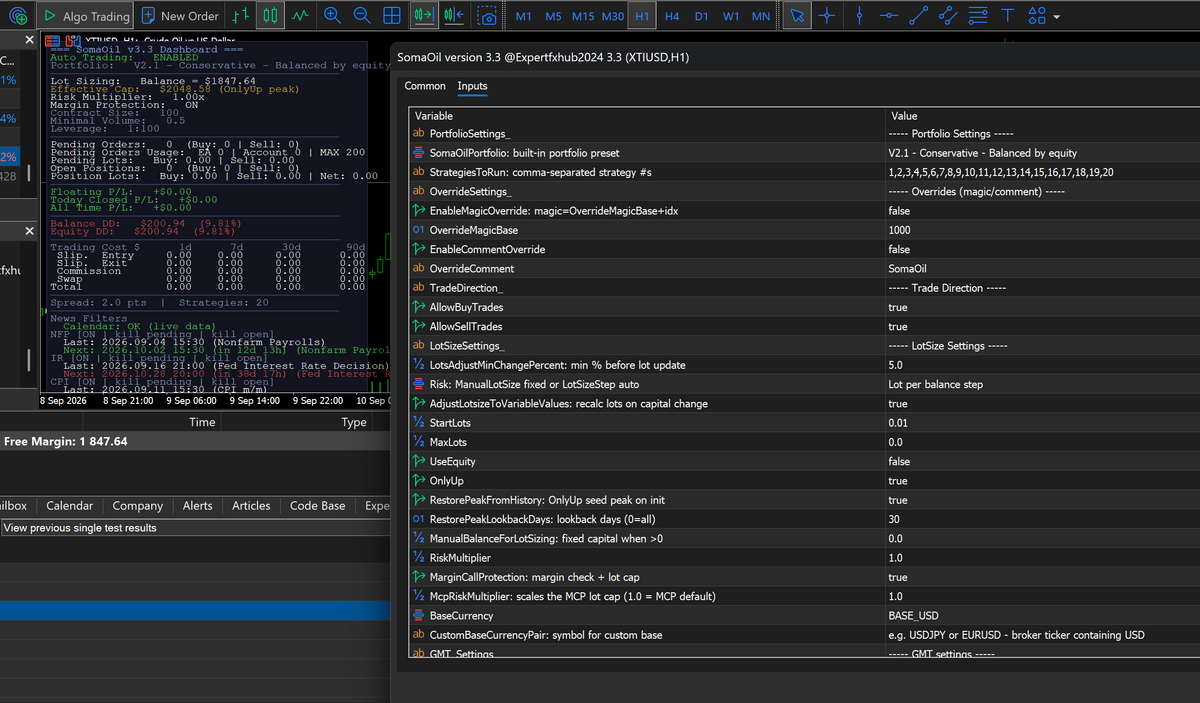This screenshot has width=1200, height=703.
Task: Select H4 timeframe
Action: tap(672, 16)
